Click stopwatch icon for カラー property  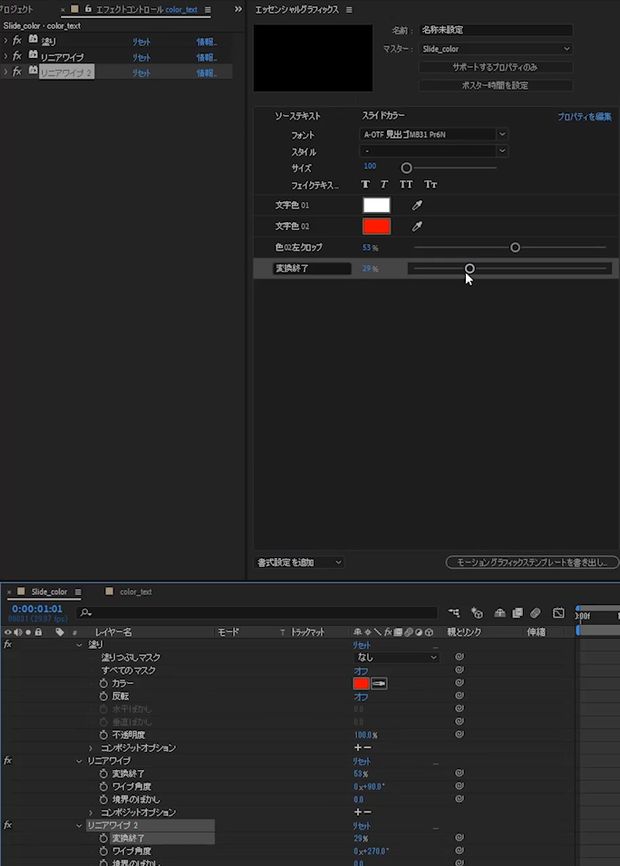(103, 683)
